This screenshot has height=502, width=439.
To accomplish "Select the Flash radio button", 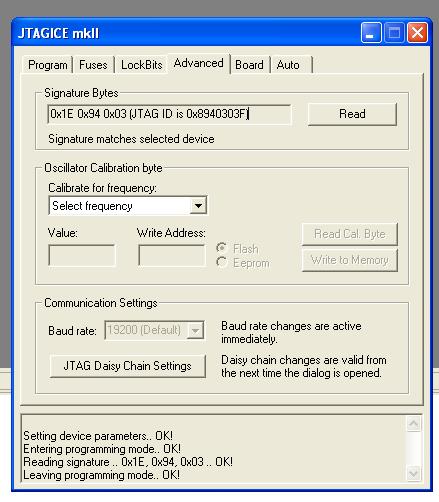I will tap(237, 248).
